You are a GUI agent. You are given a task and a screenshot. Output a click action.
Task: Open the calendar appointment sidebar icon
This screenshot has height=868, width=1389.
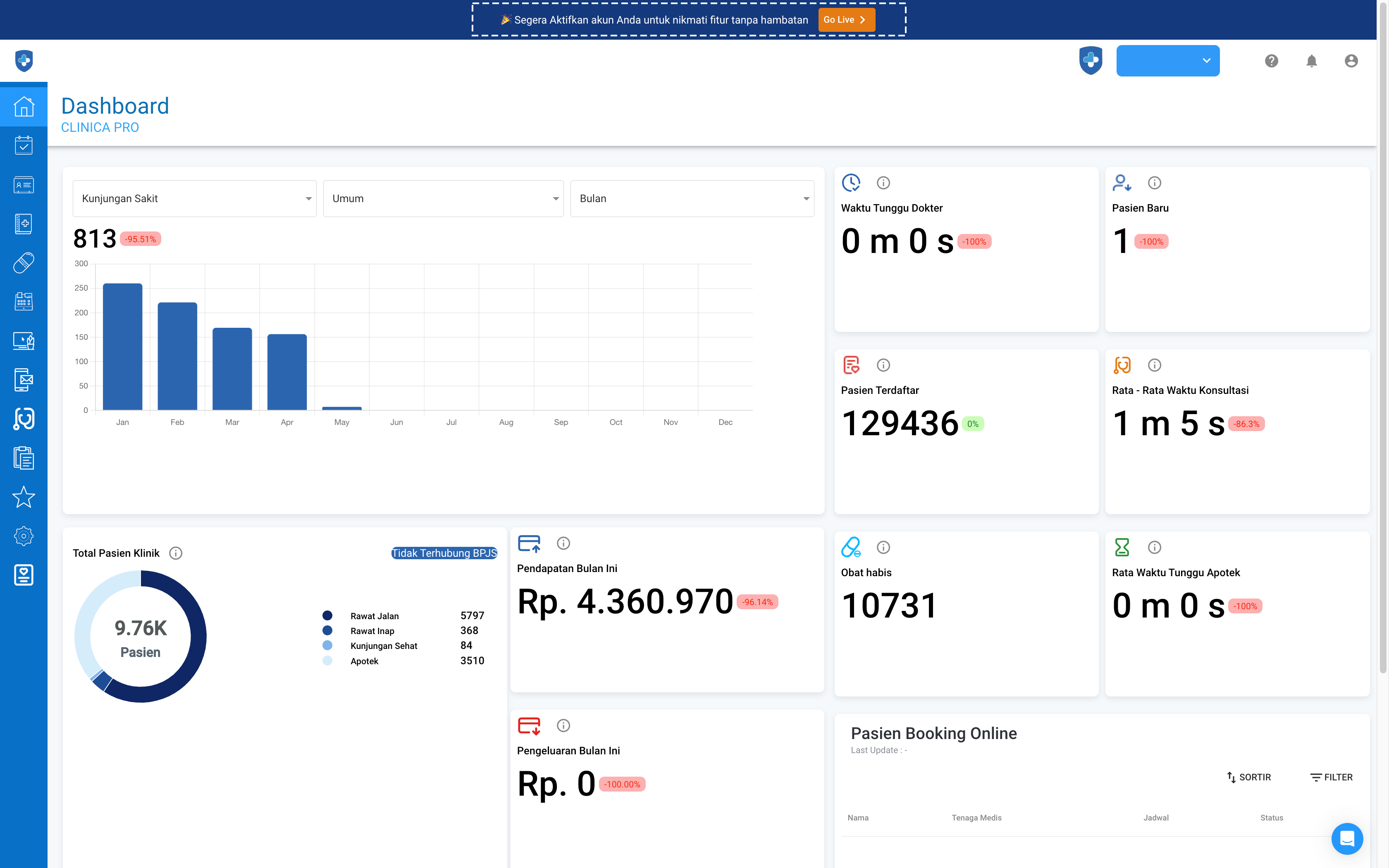[x=24, y=145]
